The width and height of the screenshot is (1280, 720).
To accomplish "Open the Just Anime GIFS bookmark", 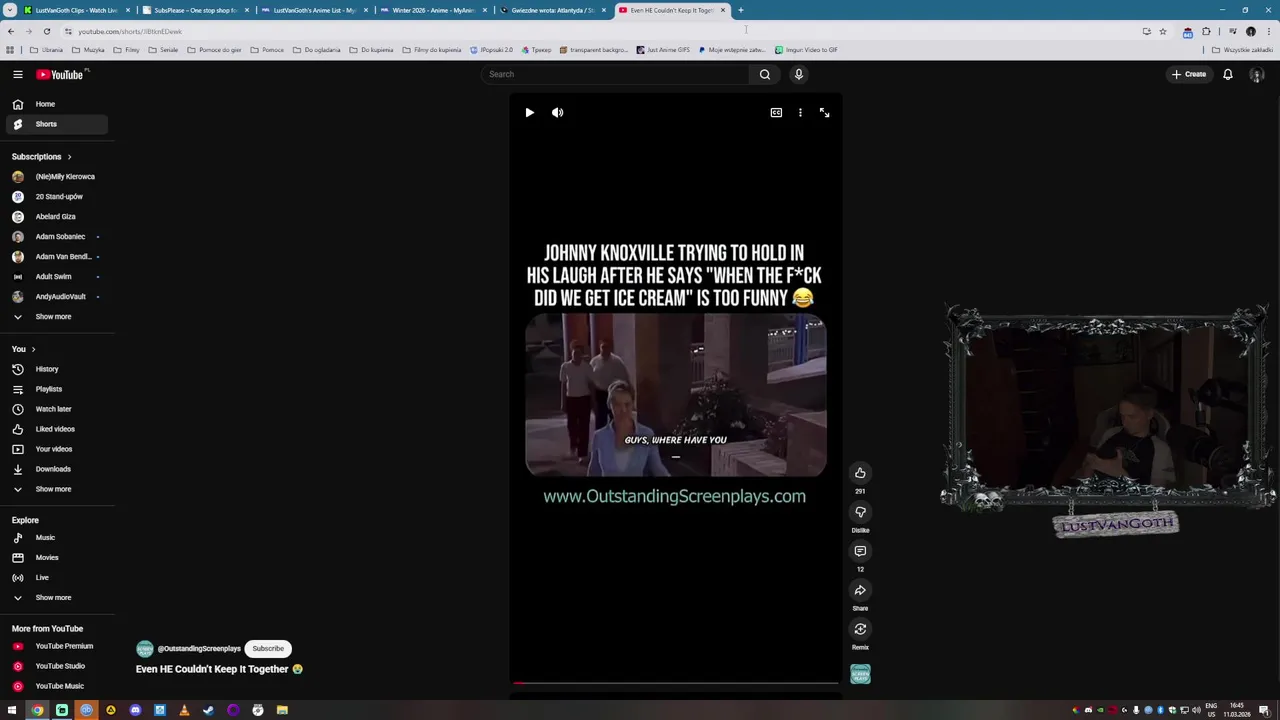I will 663,50.
